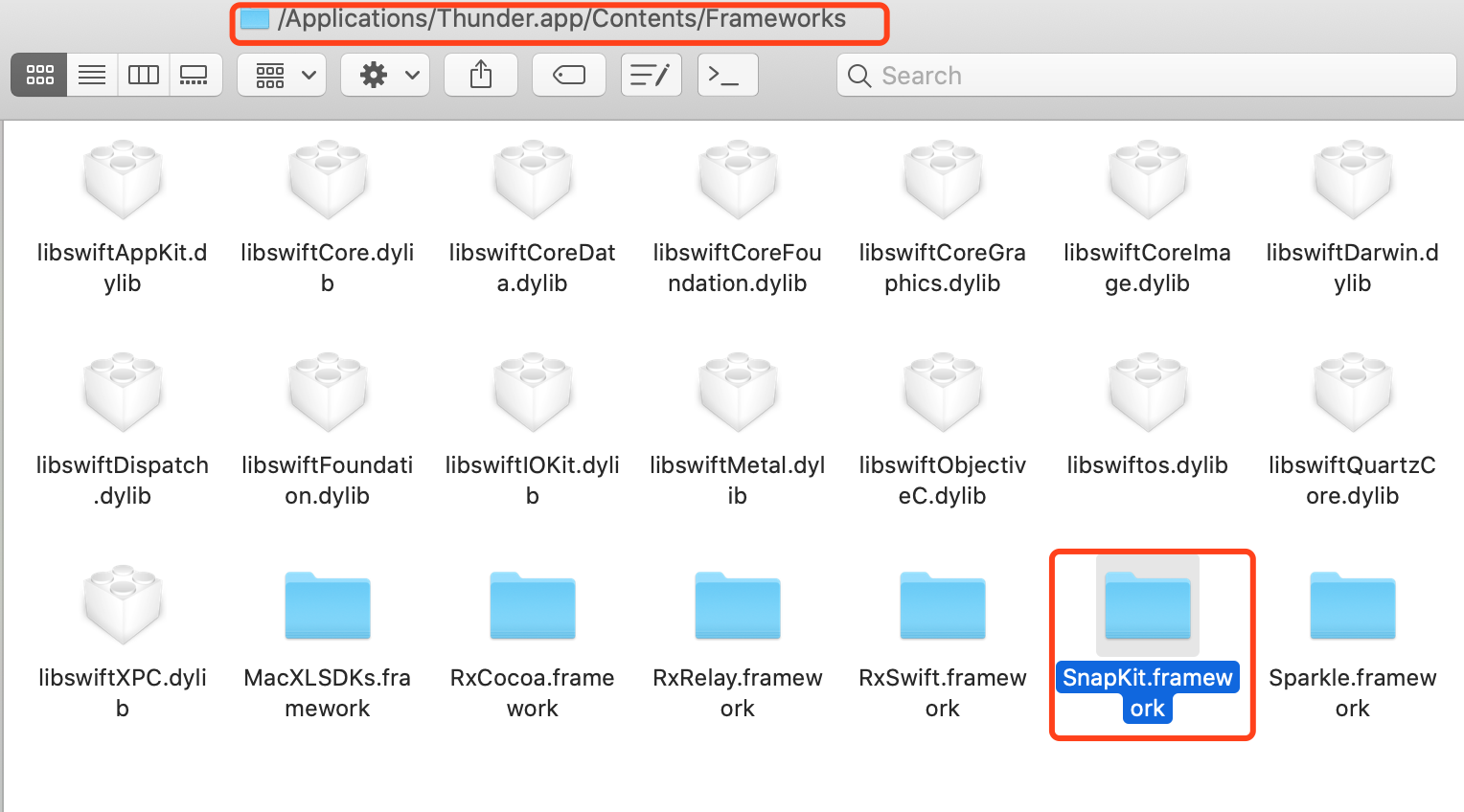Switch to gallery view
Screen dimensions: 1464x812
click(x=194, y=74)
